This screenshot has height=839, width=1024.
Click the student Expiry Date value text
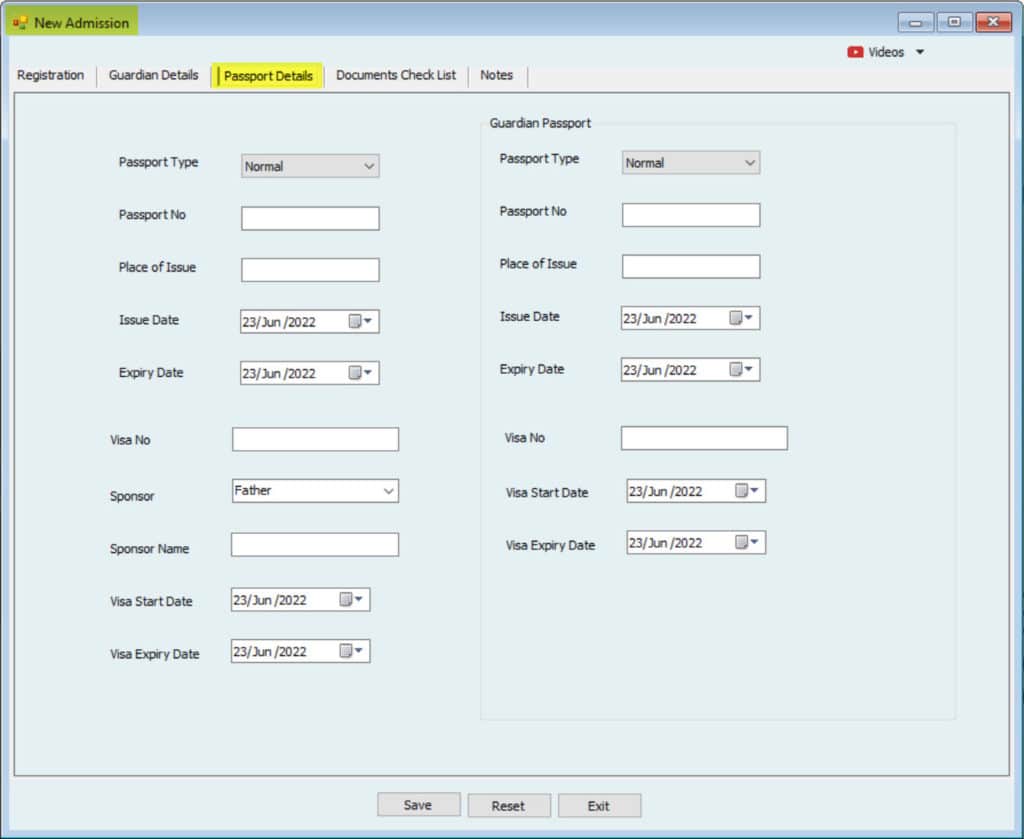coord(279,373)
